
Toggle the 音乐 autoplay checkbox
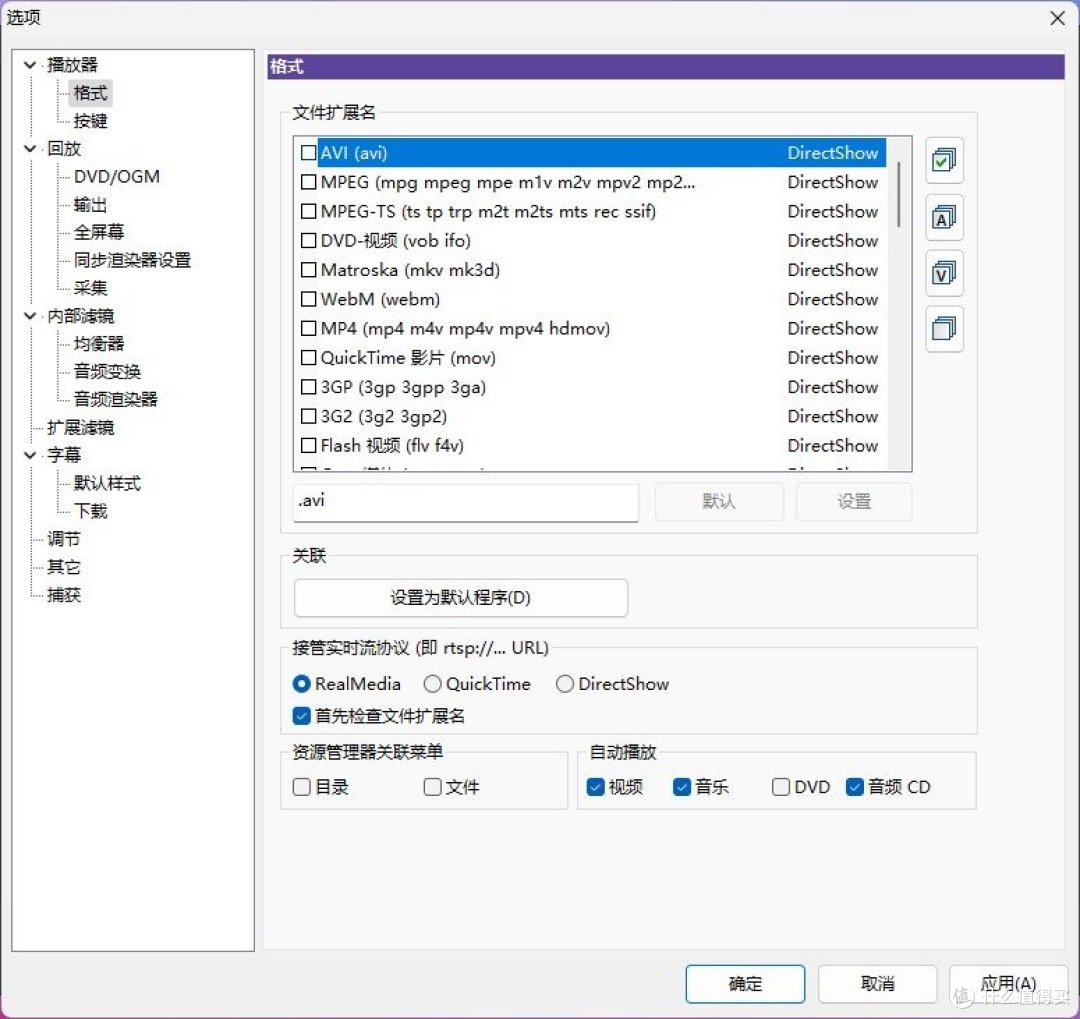682,787
